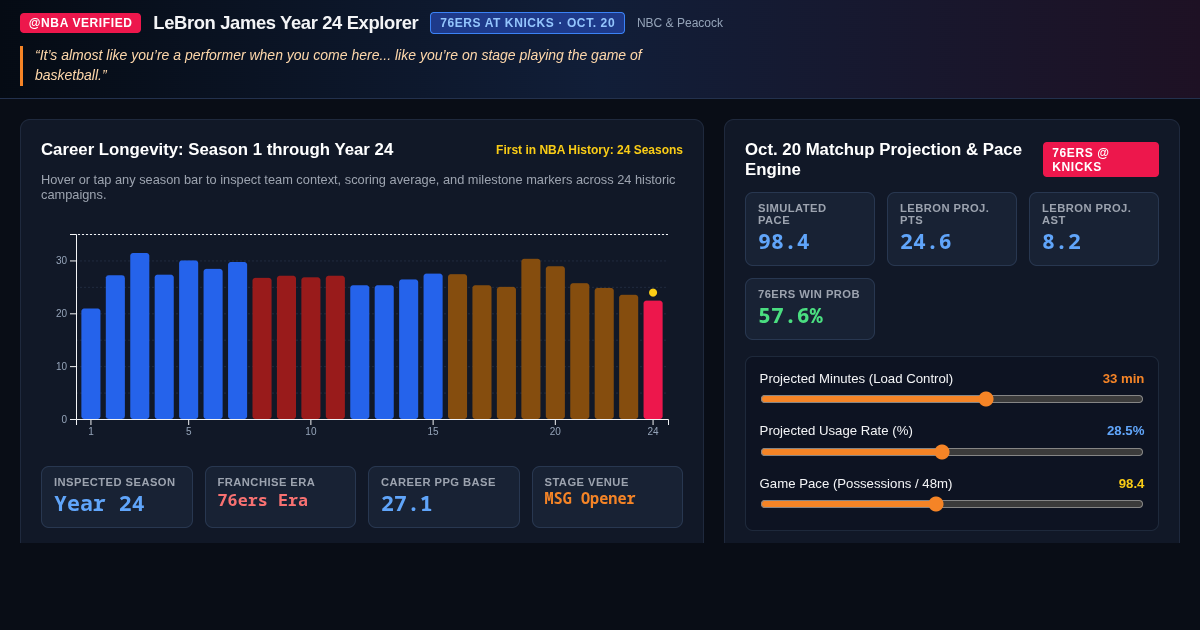Image resolution: width=1200 pixels, height=630 pixels.
Task: Click the 24 label on the x-axis
Action: [x=653, y=431]
